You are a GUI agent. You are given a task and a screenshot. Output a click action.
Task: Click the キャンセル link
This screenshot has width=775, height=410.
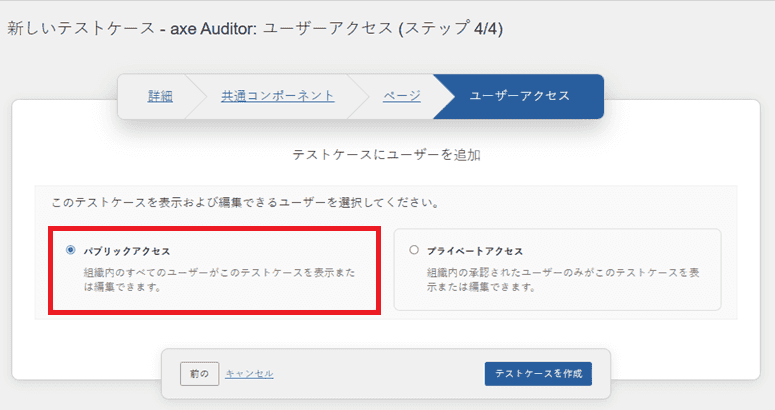point(249,374)
